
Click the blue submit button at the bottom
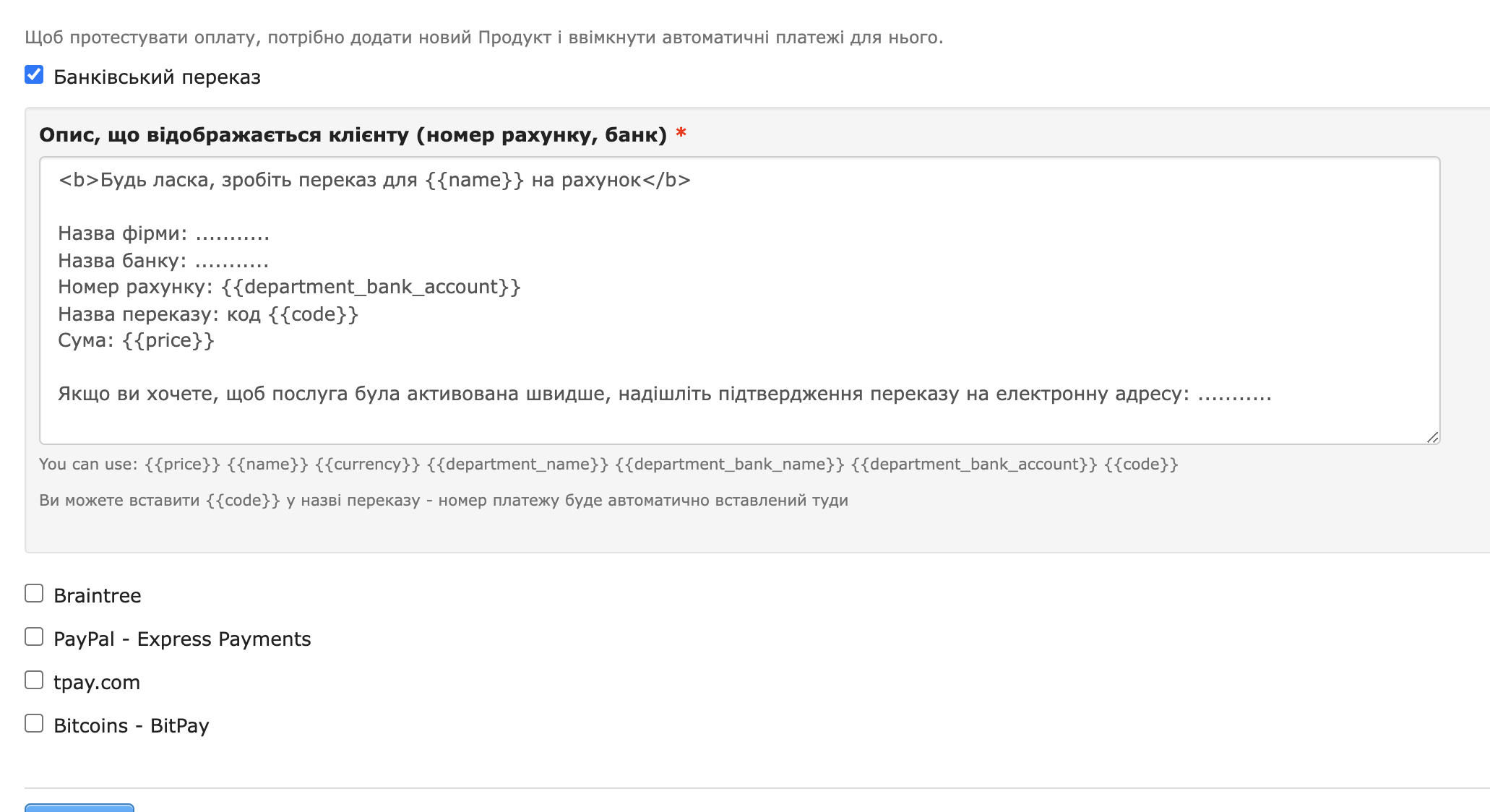(79, 808)
